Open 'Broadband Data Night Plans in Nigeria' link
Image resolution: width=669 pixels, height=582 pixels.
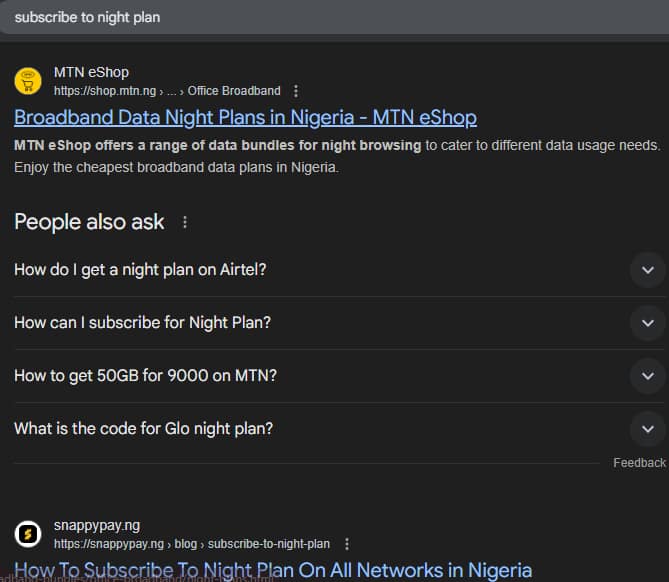[245, 117]
